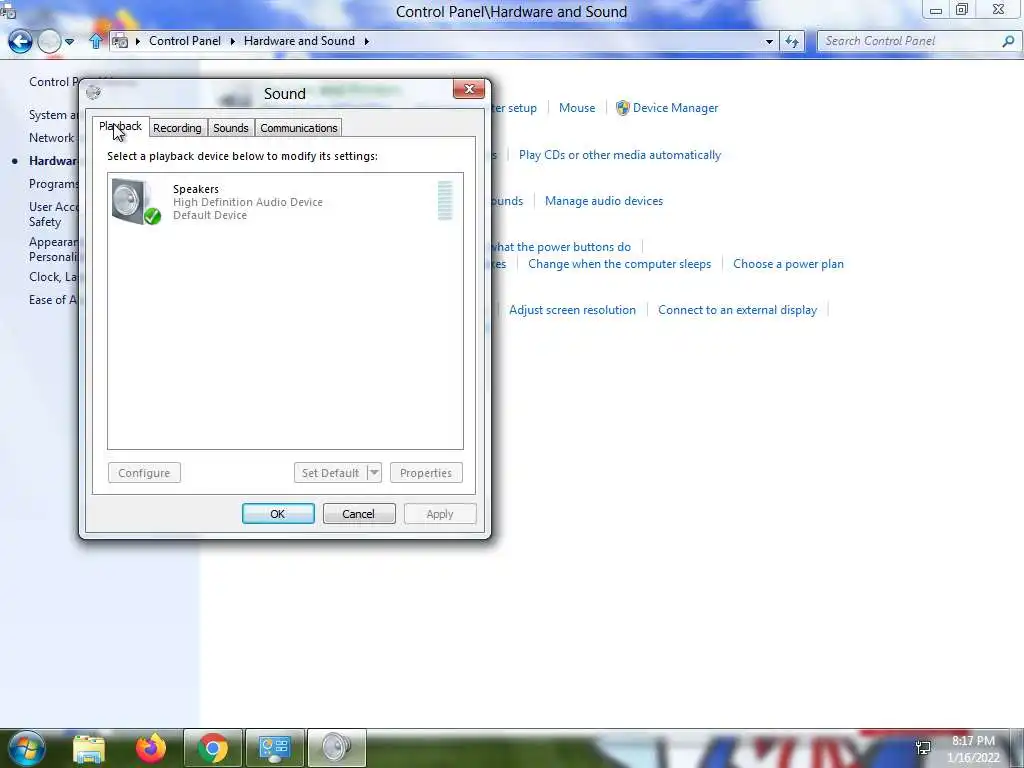Click the Speakers device icon
The width and height of the screenshot is (1024, 768).
pyautogui.click(x=136, y=202)
